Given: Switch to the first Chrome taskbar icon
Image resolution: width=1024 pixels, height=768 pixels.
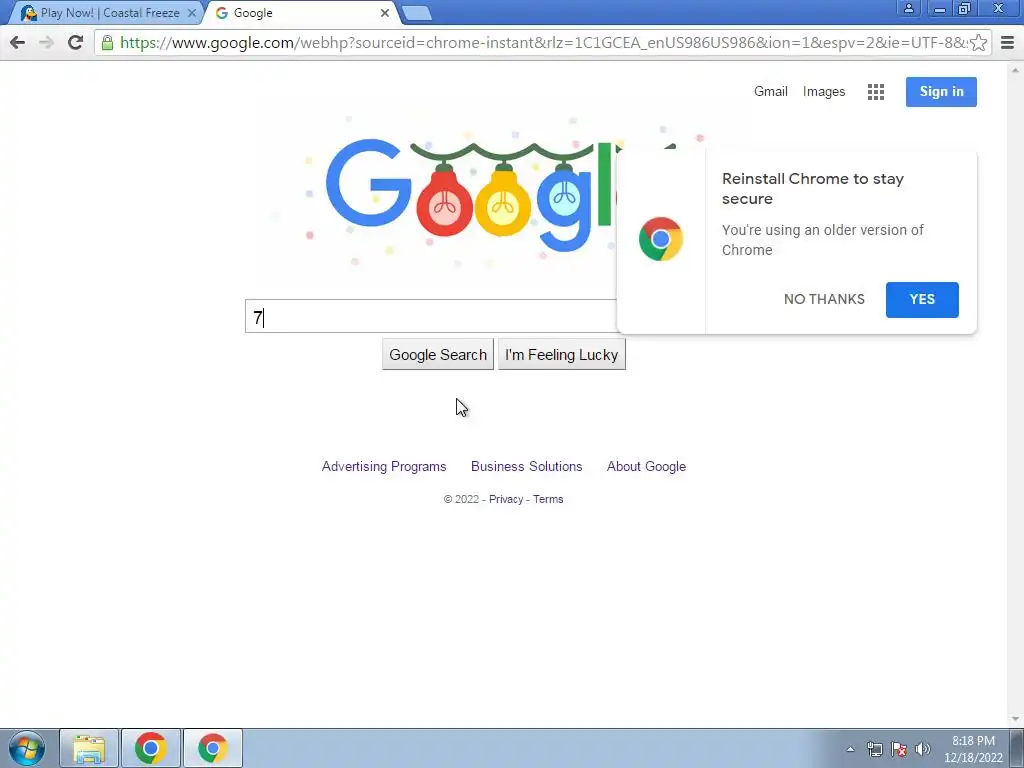Looking at the screenshot, I should [151, 748].
